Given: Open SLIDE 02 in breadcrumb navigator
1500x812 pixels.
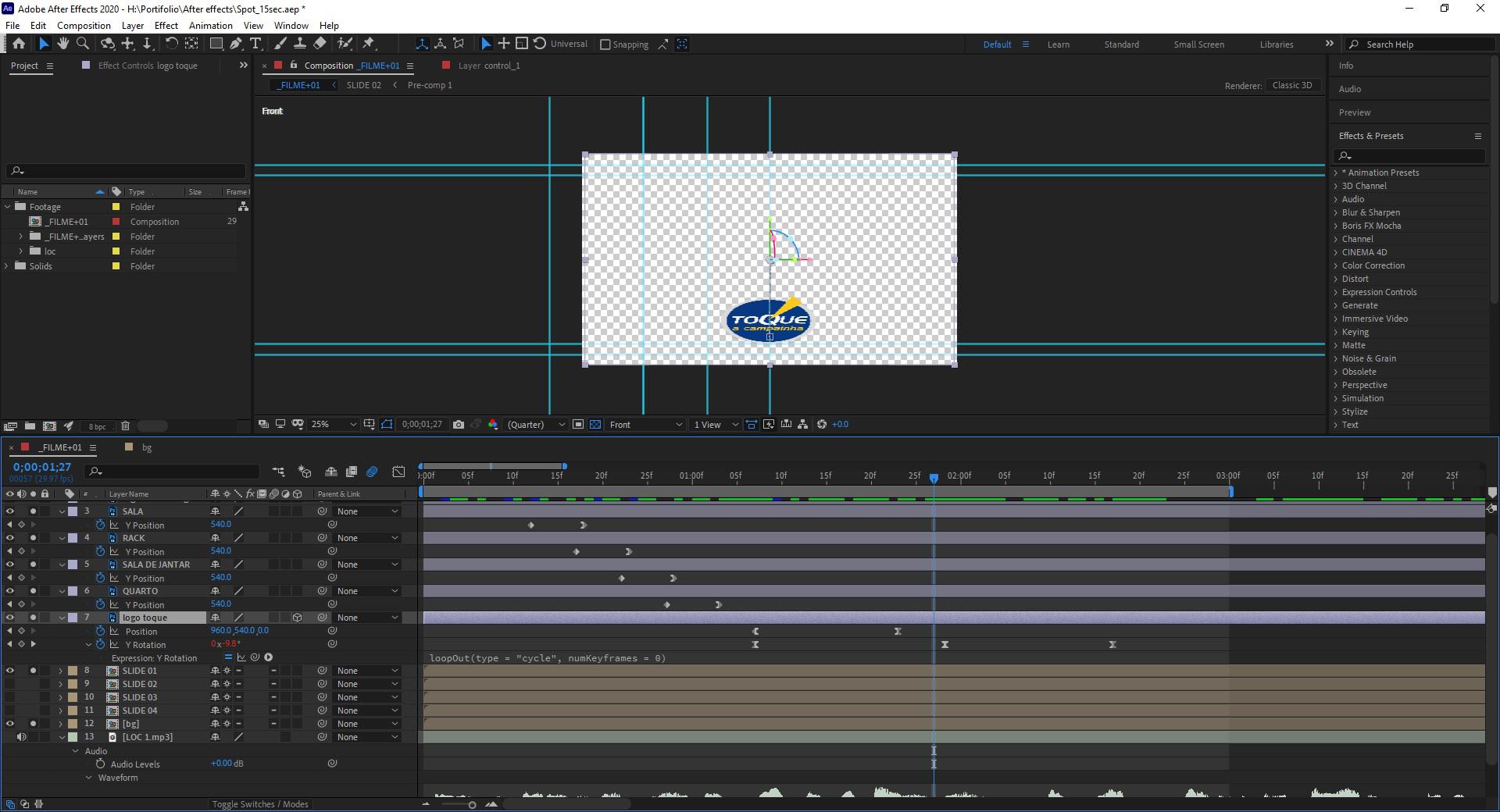Looking at the screenshot, I should point(364,85).
